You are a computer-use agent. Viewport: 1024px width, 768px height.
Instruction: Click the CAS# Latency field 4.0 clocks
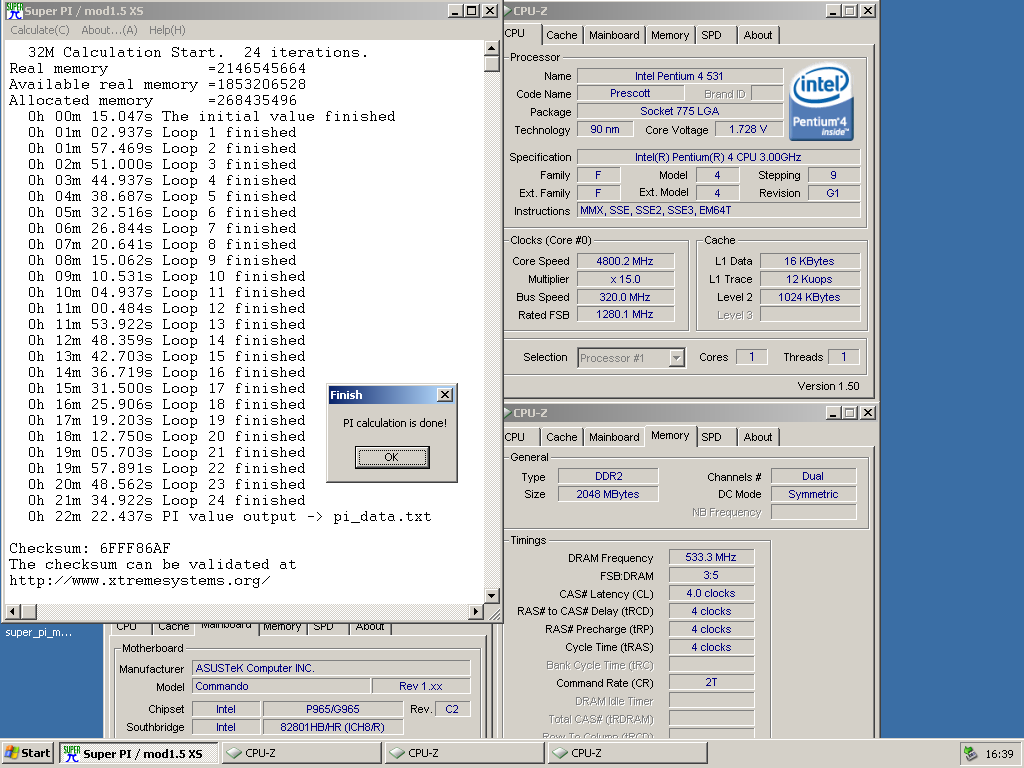coord(711,593)
